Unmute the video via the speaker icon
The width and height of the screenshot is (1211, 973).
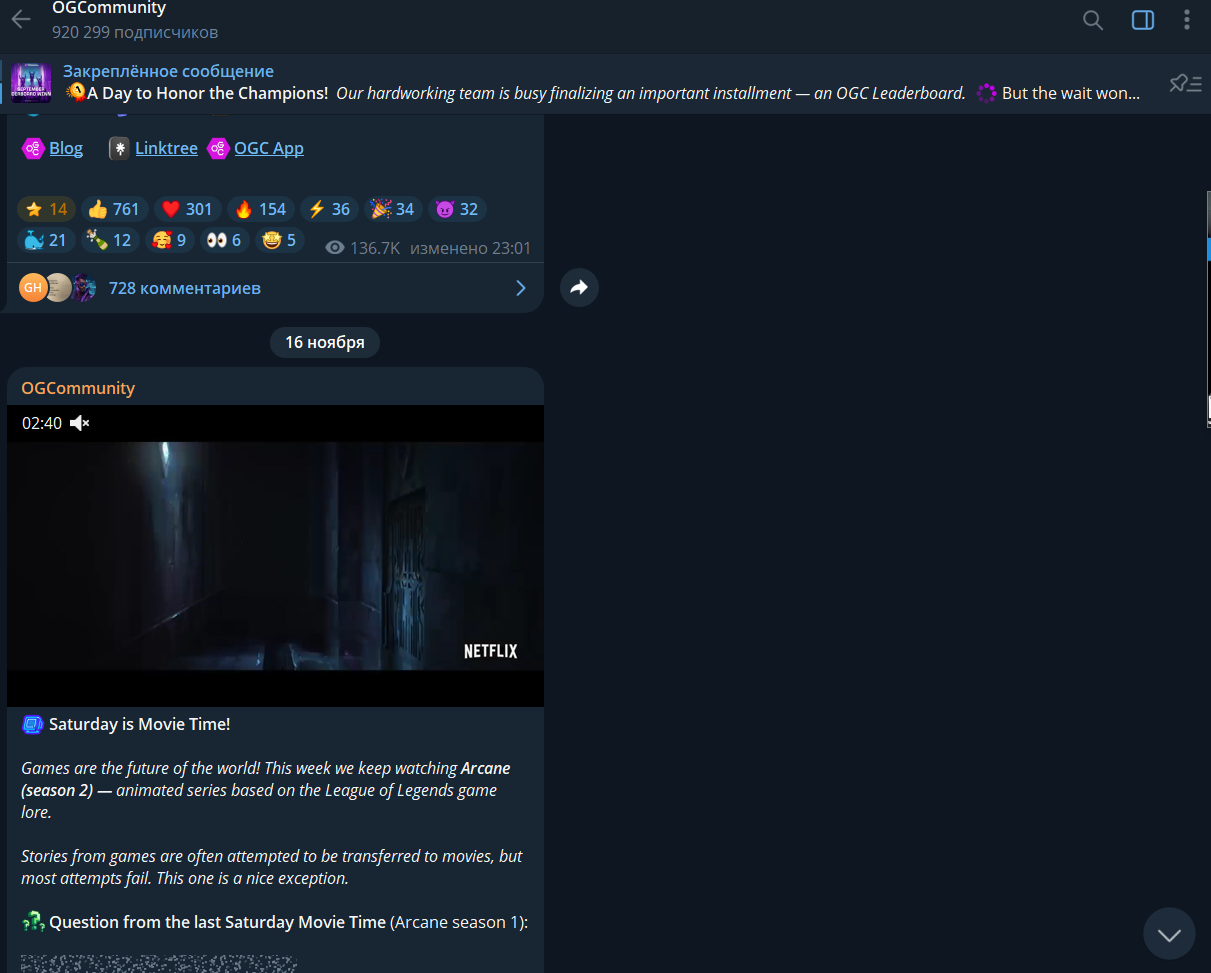[x=80, y=423]
